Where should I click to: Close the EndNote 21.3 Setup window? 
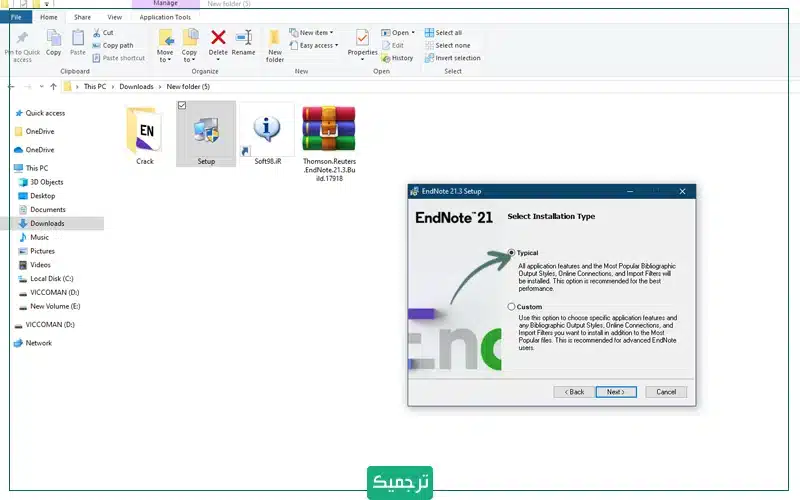coord(682,191)
